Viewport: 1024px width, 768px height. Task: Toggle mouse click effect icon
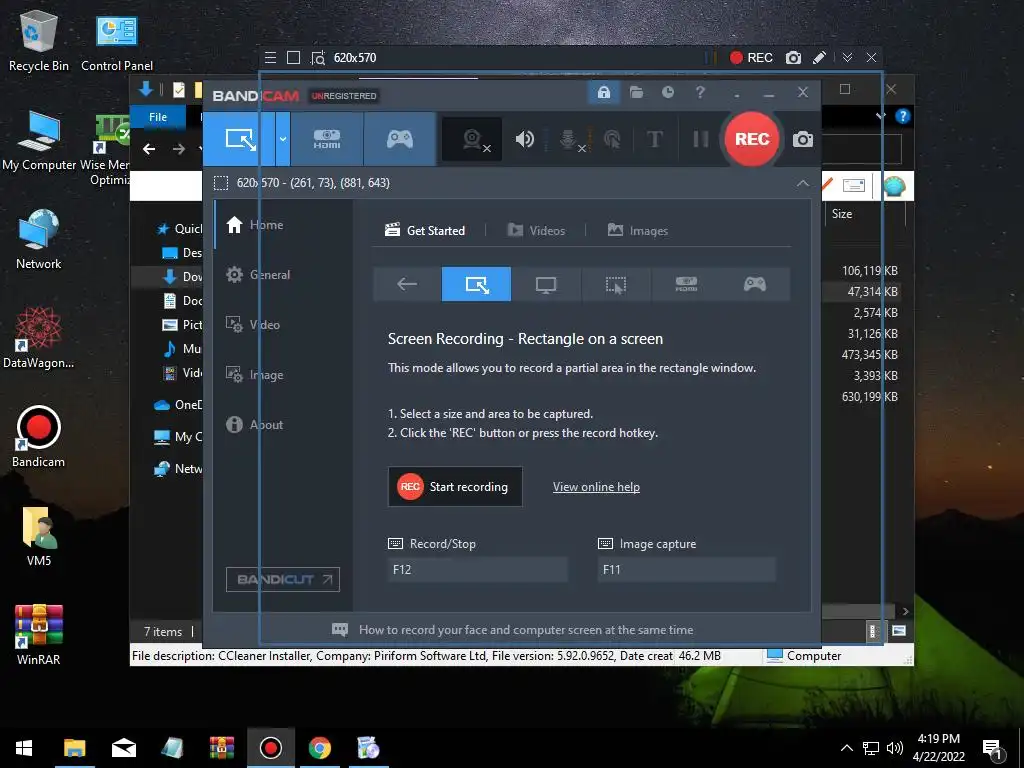click(x=612, y=139)
